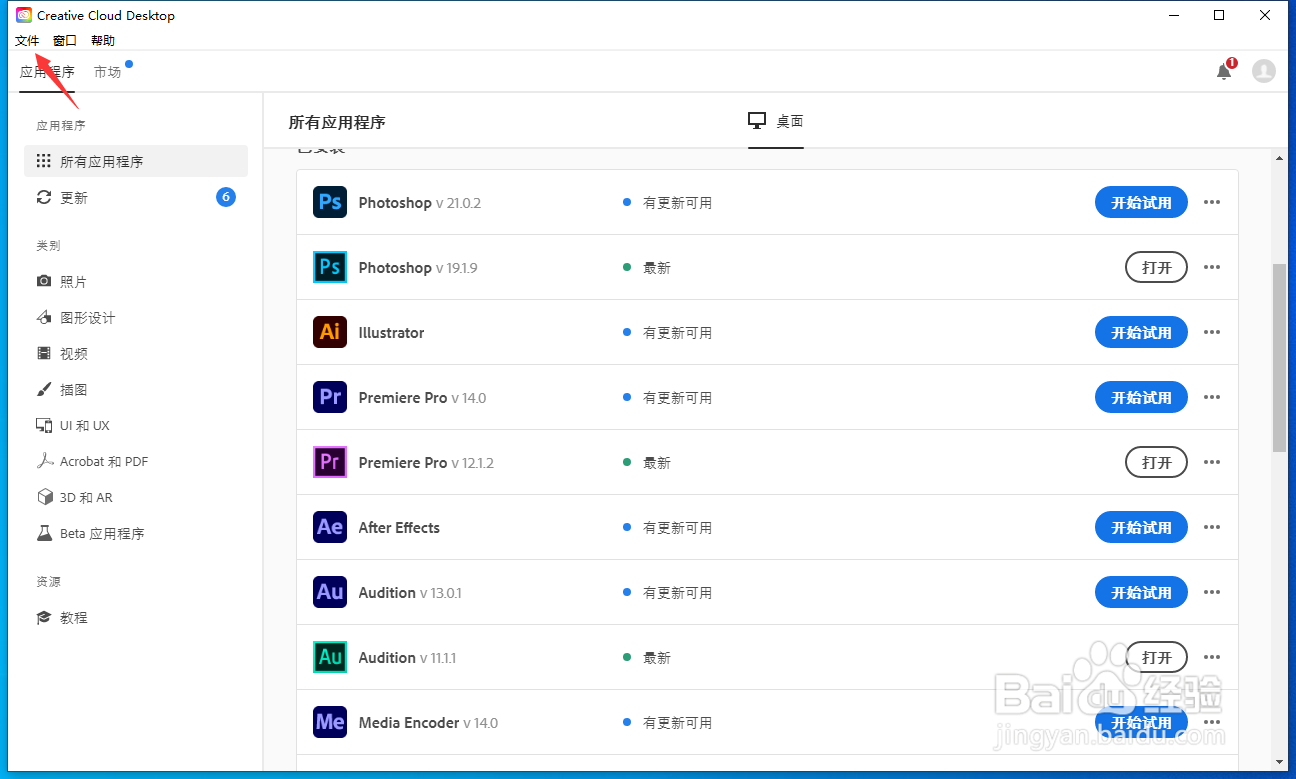Click the scrollbar down arrow
1296x779 pixels.
click(1279, 762)
